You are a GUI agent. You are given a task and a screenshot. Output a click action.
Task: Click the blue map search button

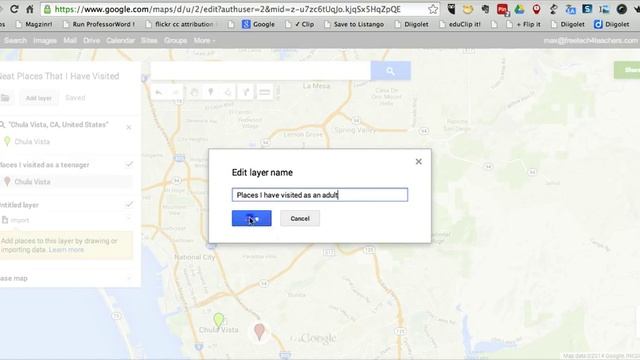click(x=391, y=71)
